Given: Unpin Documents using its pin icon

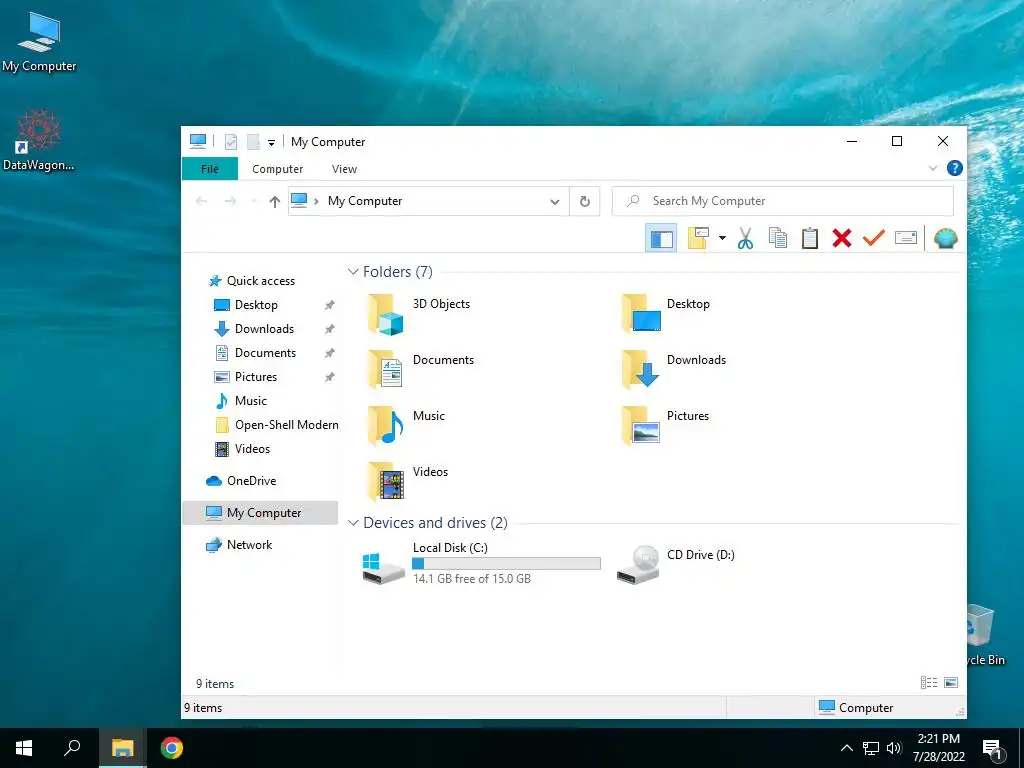Looking at the screenshot, I should [x=330, y=353].
